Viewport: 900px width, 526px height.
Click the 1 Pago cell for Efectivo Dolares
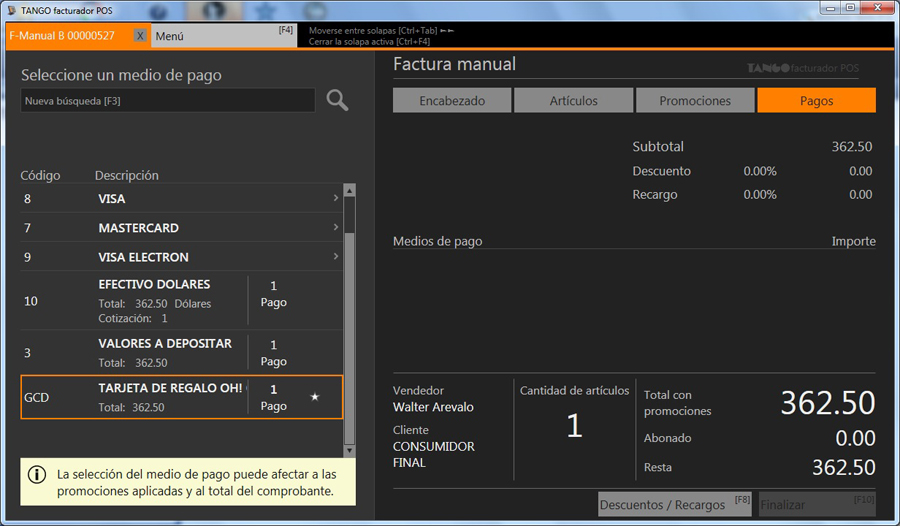[274, 294]
